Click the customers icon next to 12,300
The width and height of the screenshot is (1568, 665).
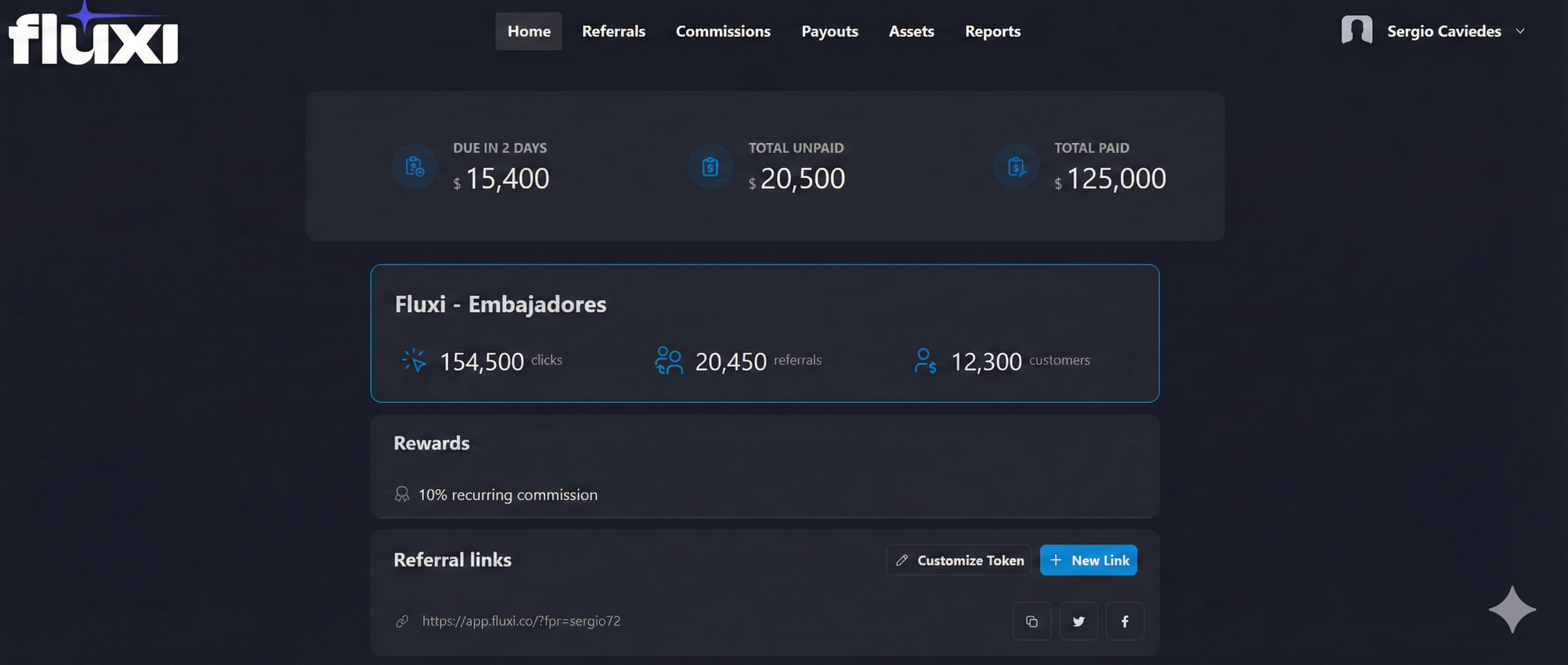[x=925, y=360]
